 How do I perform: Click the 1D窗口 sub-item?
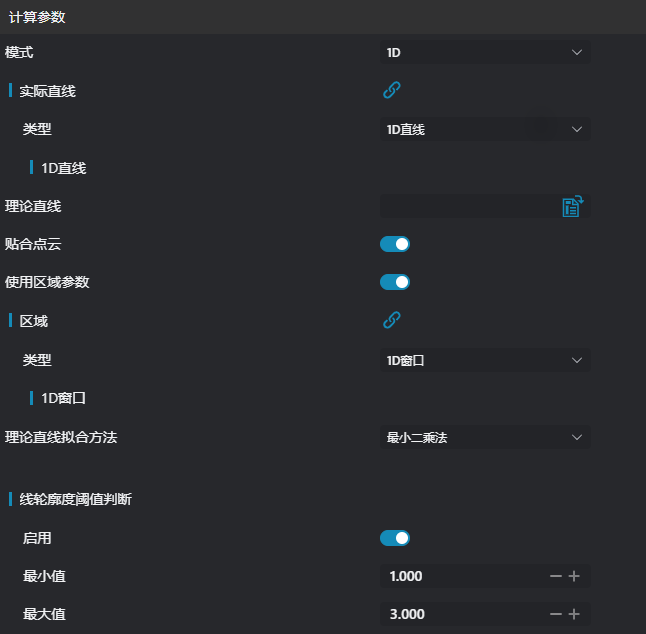[64, 398]
